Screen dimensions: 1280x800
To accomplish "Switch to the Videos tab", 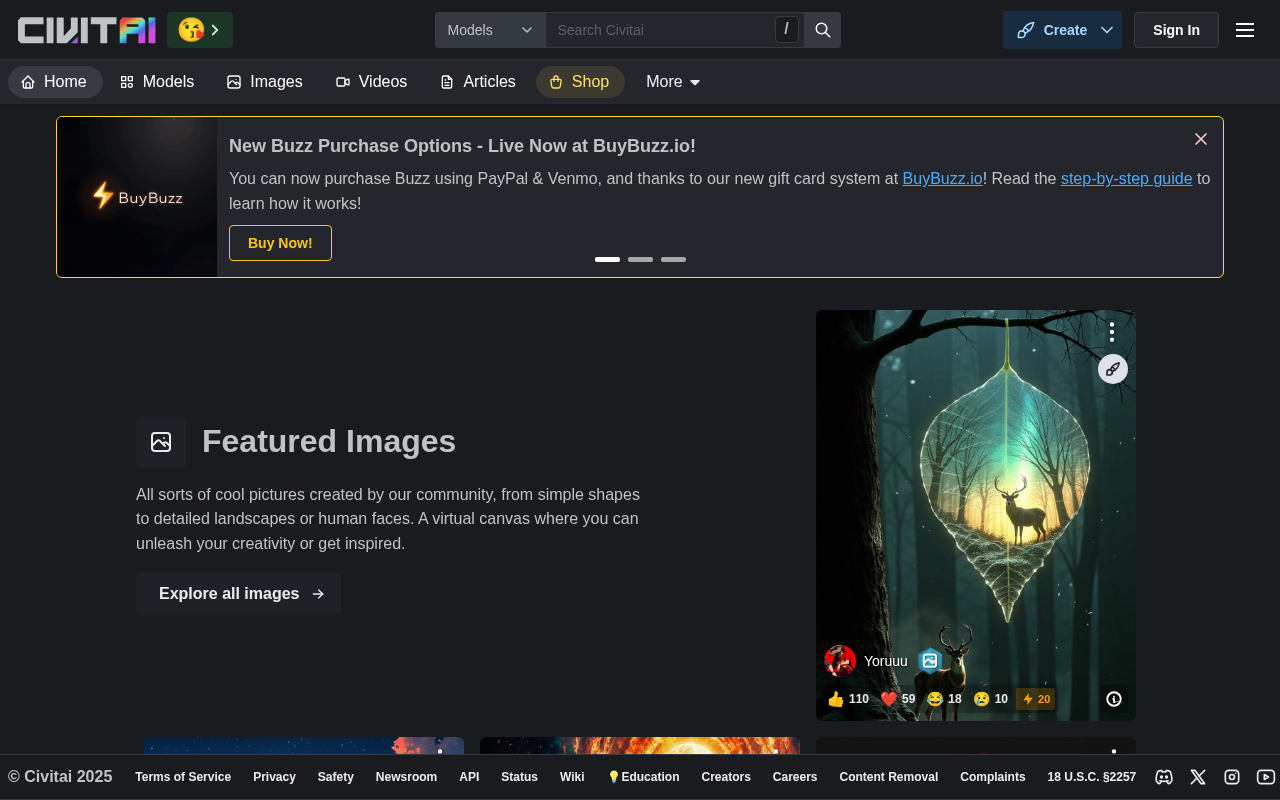I will [371, 82].
